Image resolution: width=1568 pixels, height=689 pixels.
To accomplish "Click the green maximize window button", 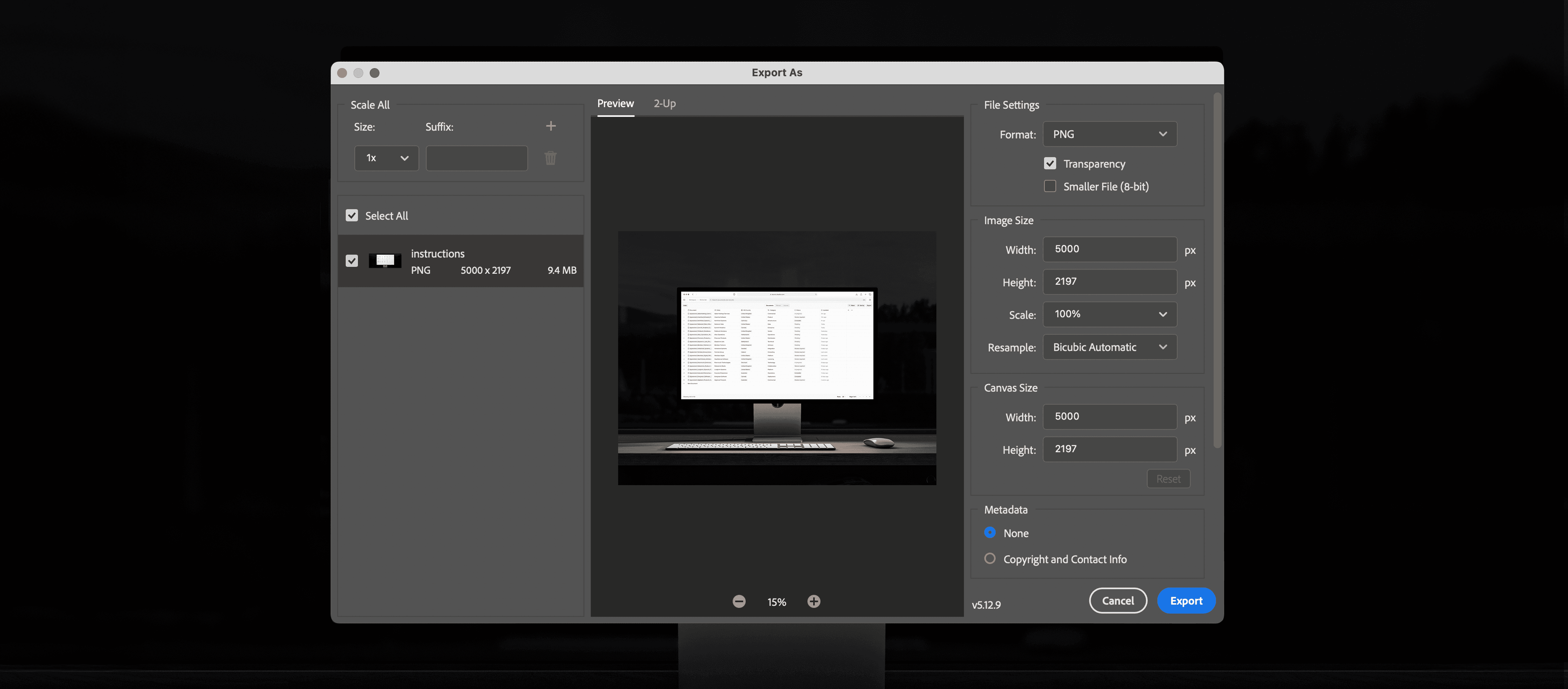I will tap(374, 73).
